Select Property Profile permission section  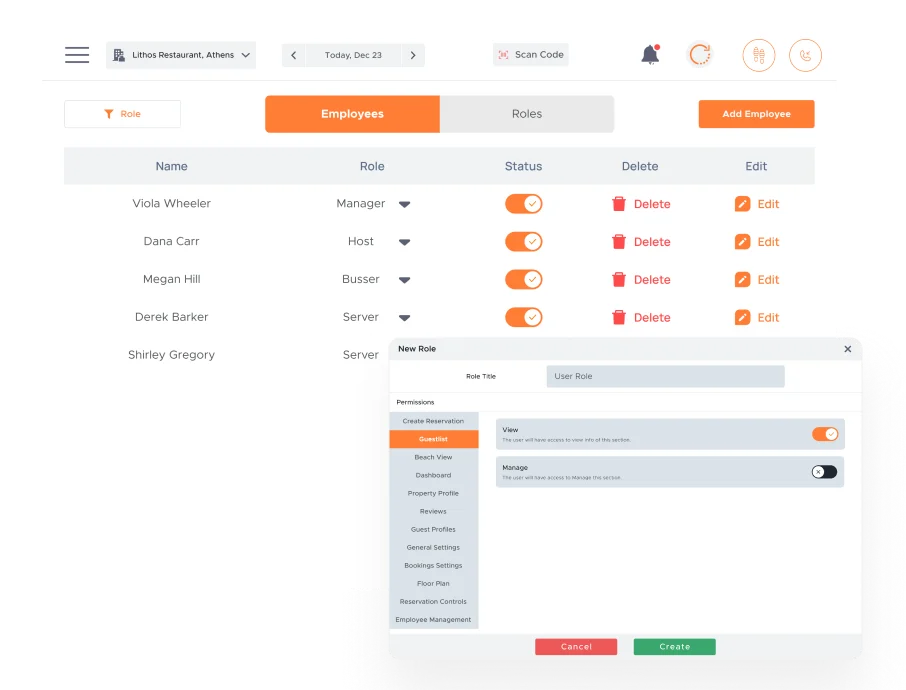click(x=434, y=494)
